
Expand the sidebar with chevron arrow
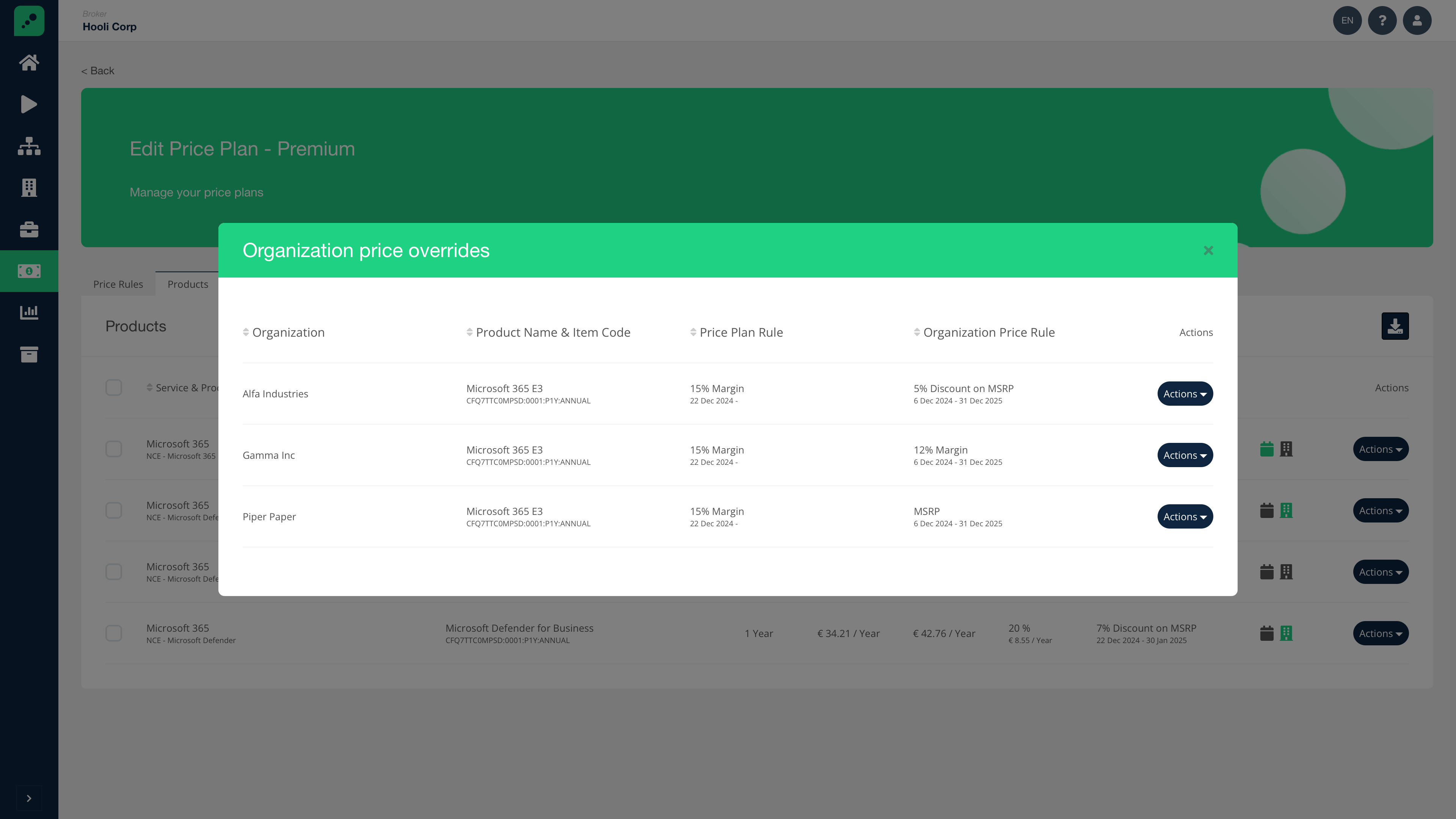tap(29, 798)
